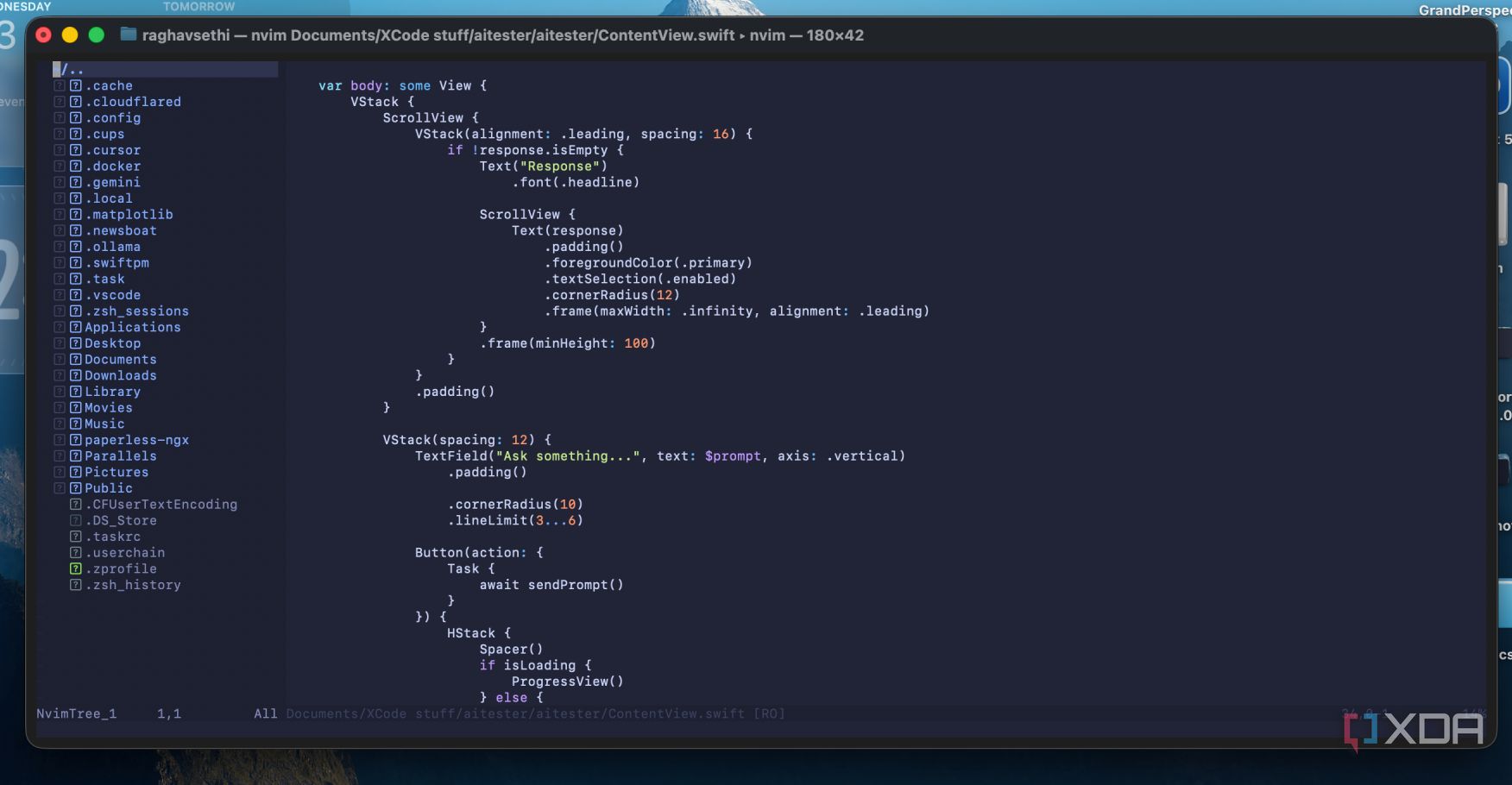Click the file icon beside .CFUserTextEncoding
The image size is (1512, 785).
(76, 504)
